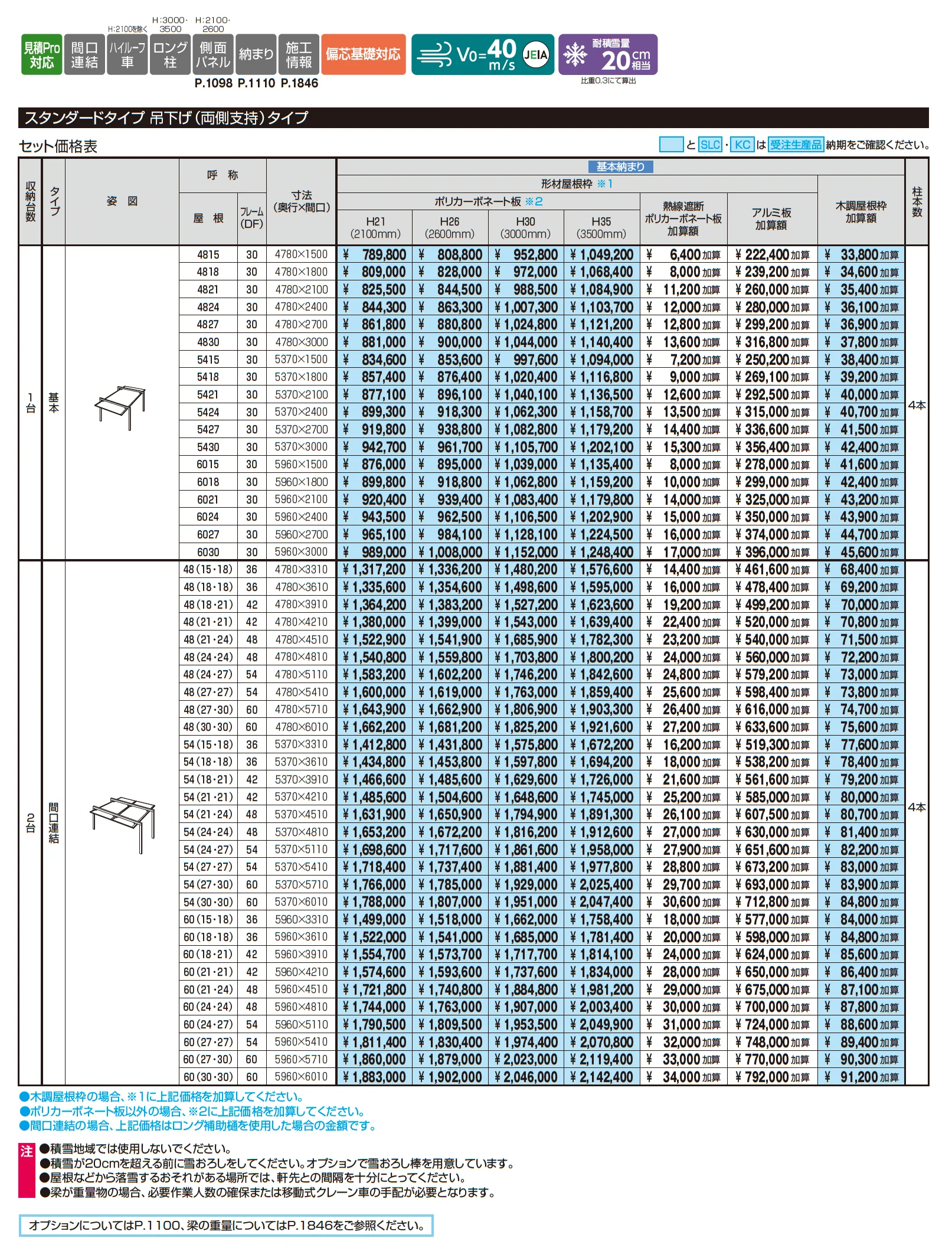Click the 受注生産品 legend label
Viewport: 952px width, 1251px height.
coord(796,145)
